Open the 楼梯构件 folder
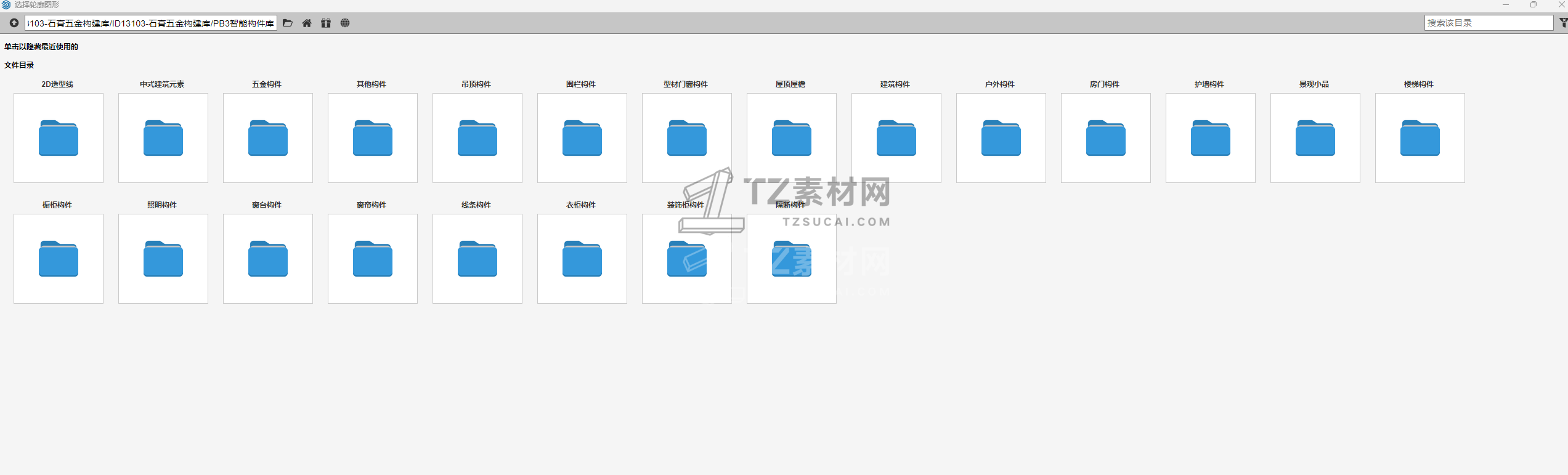Image resolution: width=1568 pixels, height=475 pixels. tap(1420, 138)
